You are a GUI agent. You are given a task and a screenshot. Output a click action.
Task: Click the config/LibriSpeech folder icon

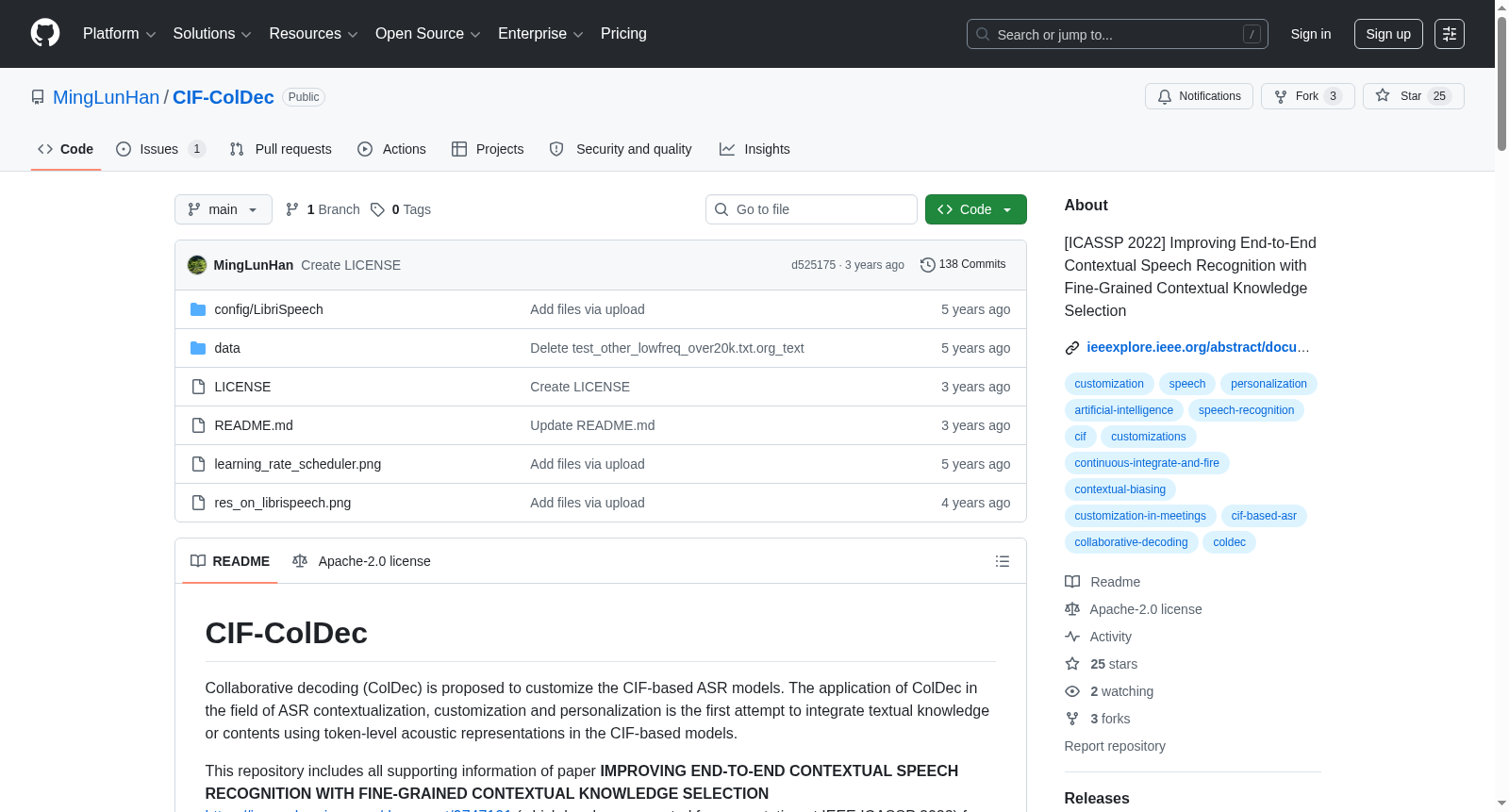(x=198, y=309)
